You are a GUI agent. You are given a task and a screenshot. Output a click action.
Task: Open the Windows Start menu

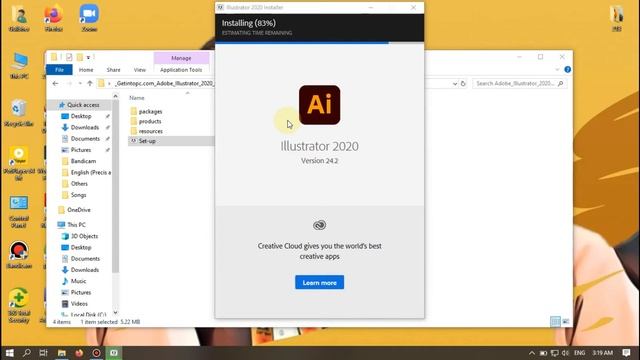coord(9,353)
